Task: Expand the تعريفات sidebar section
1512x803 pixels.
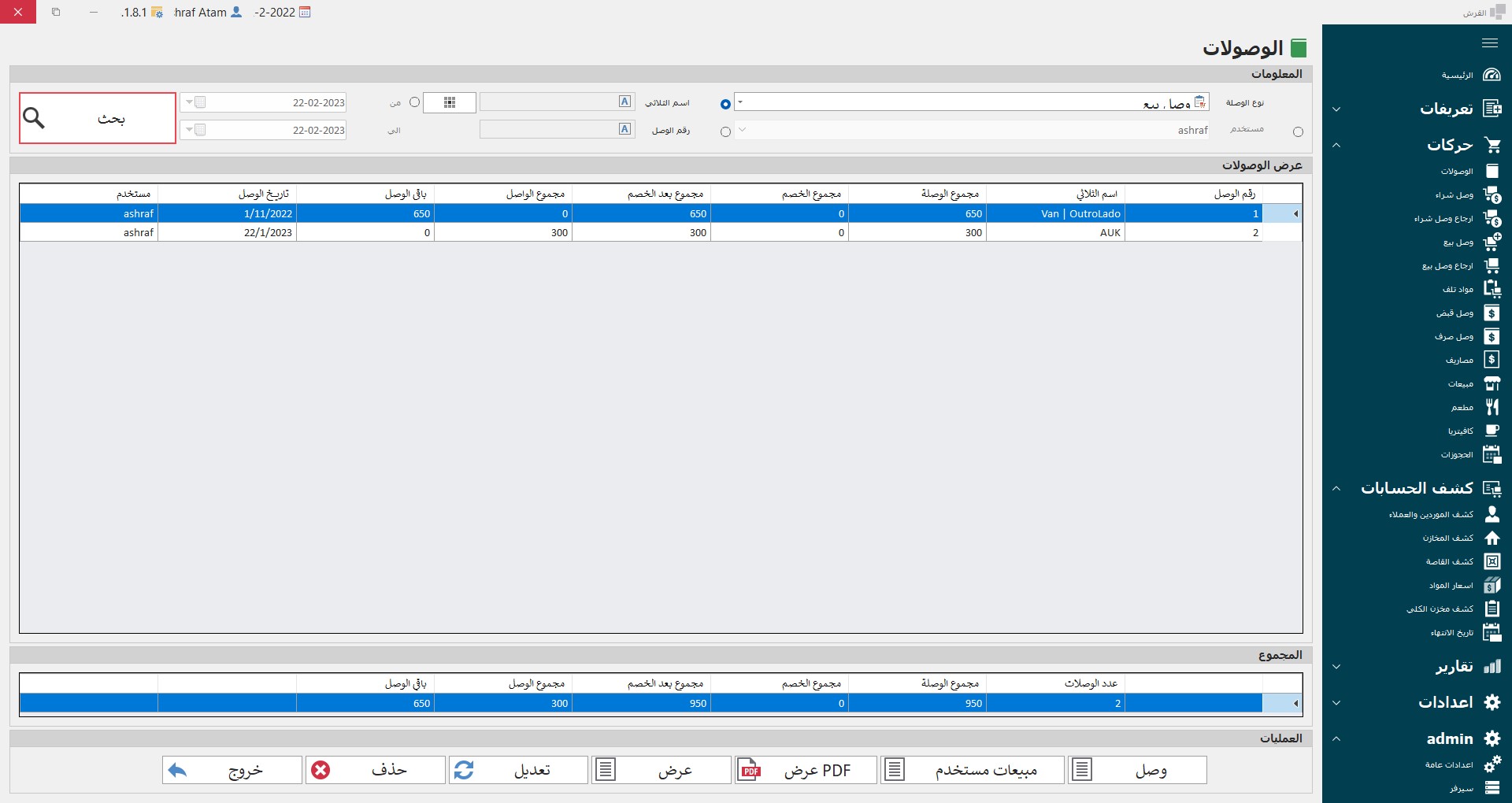Action: pos(1336,109)
